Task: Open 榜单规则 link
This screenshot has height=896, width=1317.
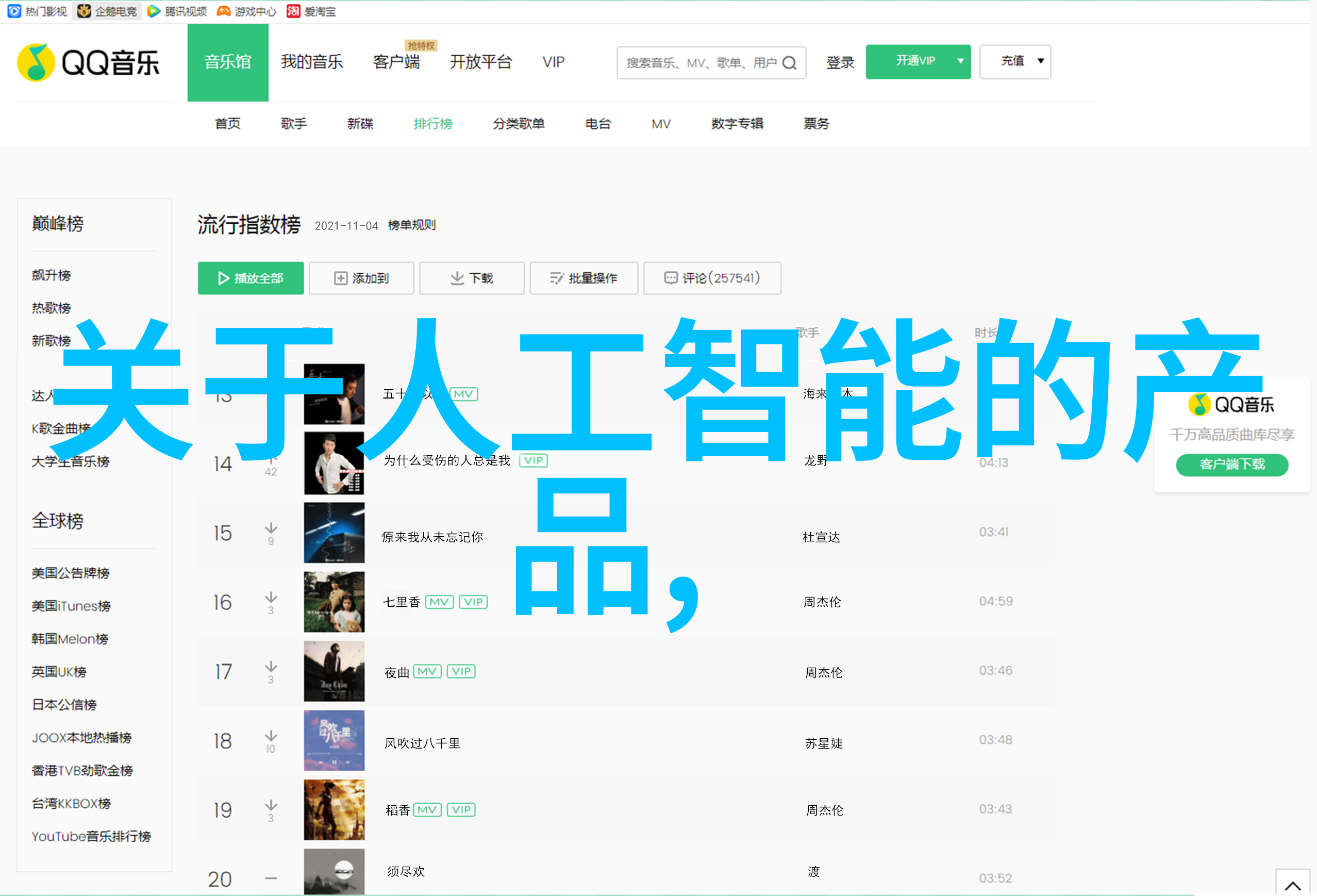Action: coord(411,226)
